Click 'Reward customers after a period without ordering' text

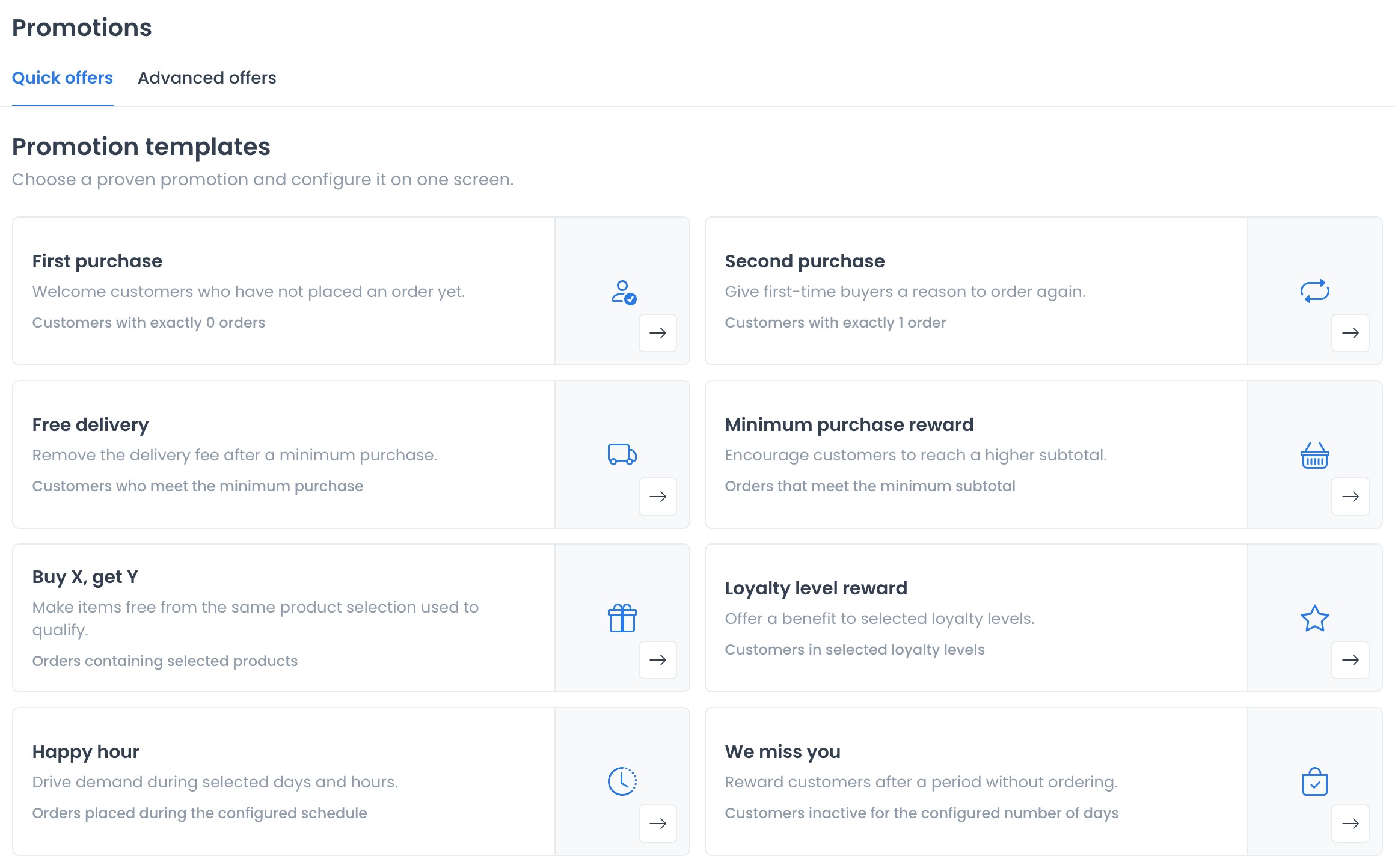(x=921, y=782)
